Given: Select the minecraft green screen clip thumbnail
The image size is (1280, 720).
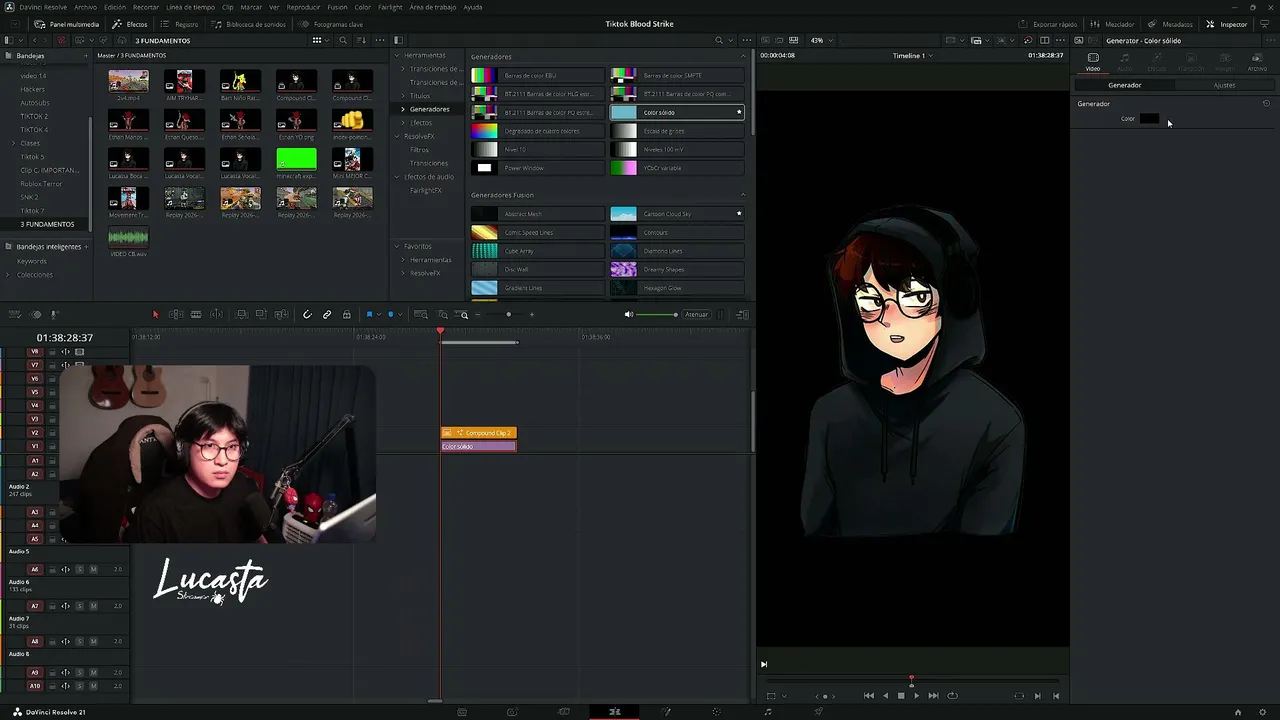Looking at the screenshot, I should (296, 159).
